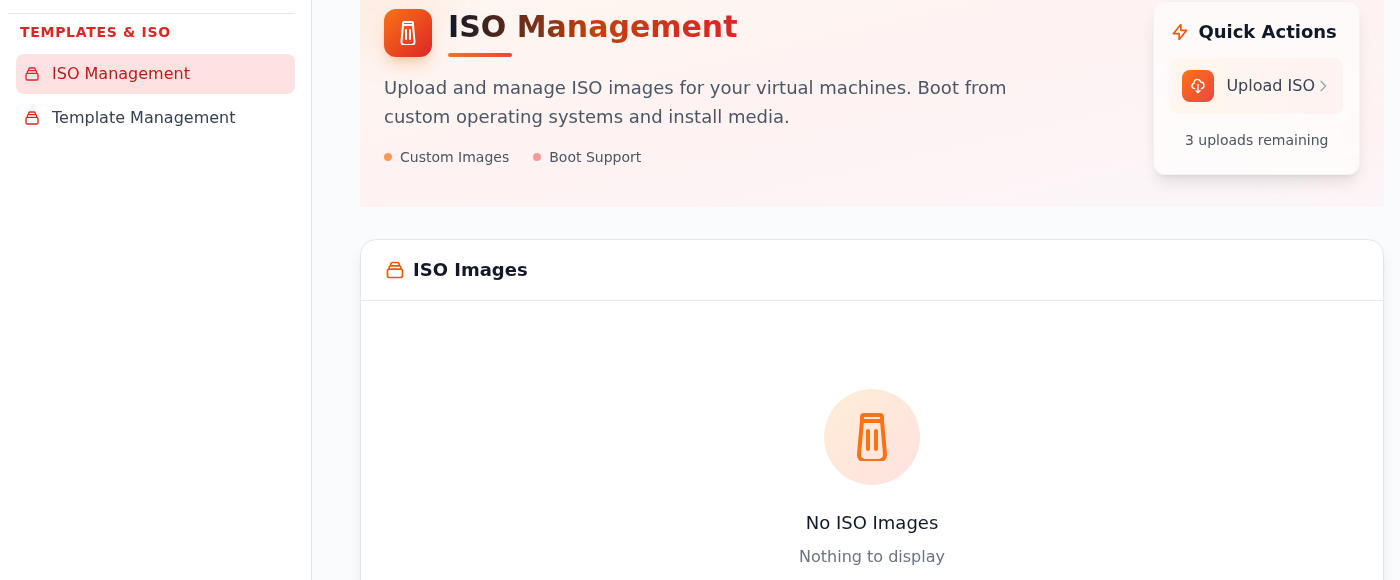Click the empty-state ISO icon circle
Screen dimensions: 1400x580
click(872, 437)
